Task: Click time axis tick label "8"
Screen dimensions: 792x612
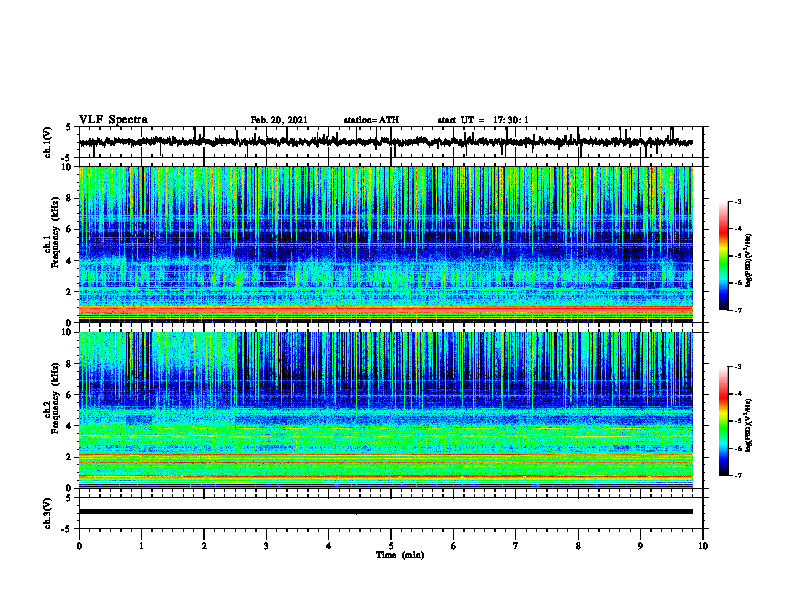Action: 578,546
